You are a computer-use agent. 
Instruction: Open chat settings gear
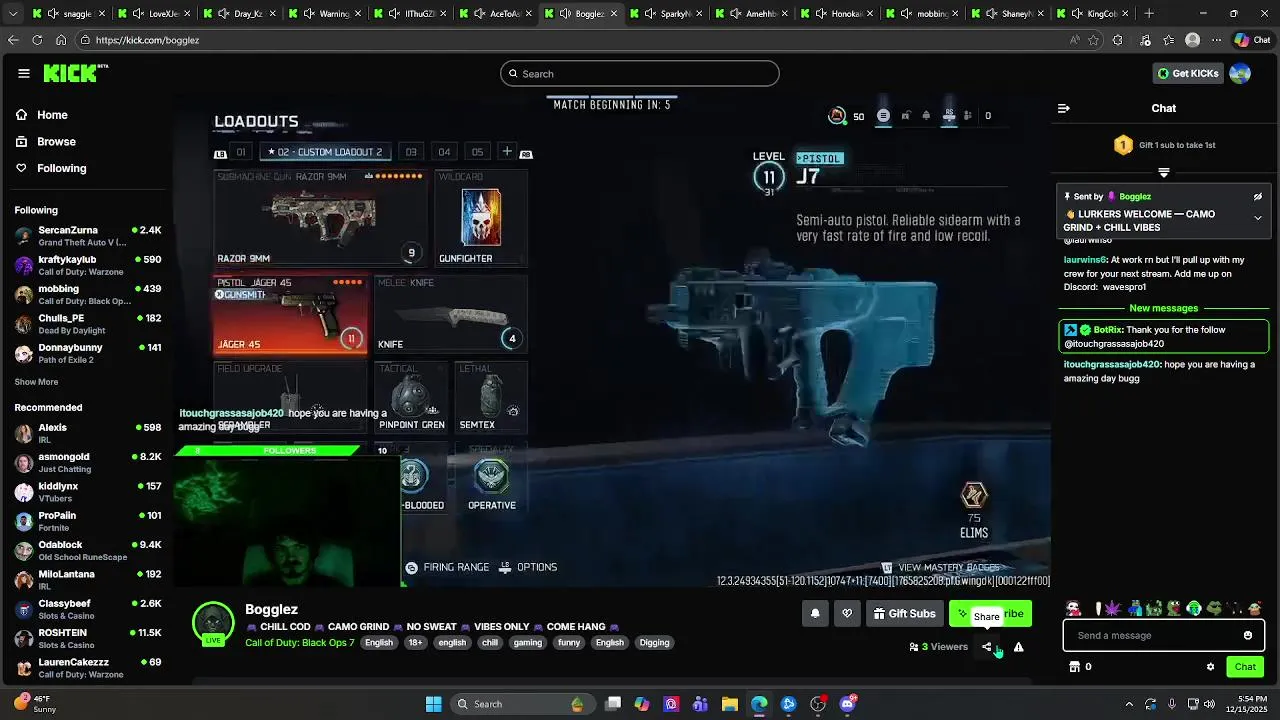pyautogui.click(x=1210, y=667)
